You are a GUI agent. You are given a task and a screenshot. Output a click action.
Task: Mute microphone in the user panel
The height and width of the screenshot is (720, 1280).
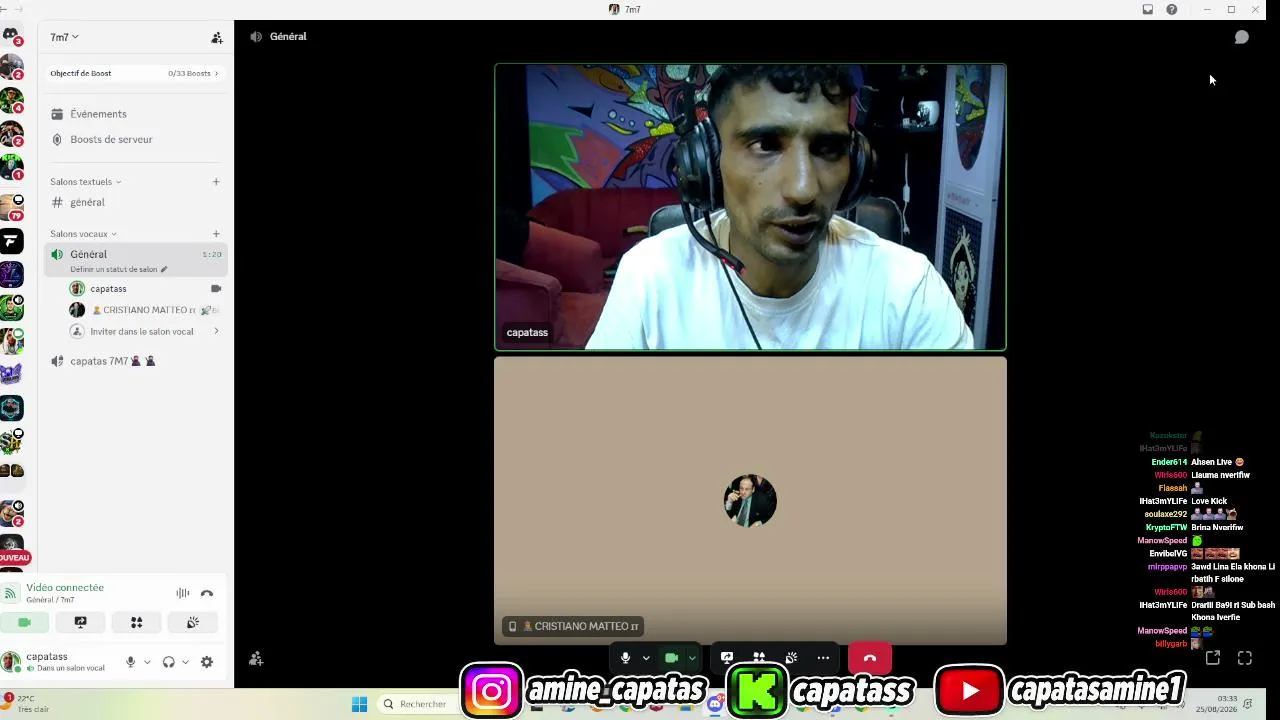[x=130, y=662]
